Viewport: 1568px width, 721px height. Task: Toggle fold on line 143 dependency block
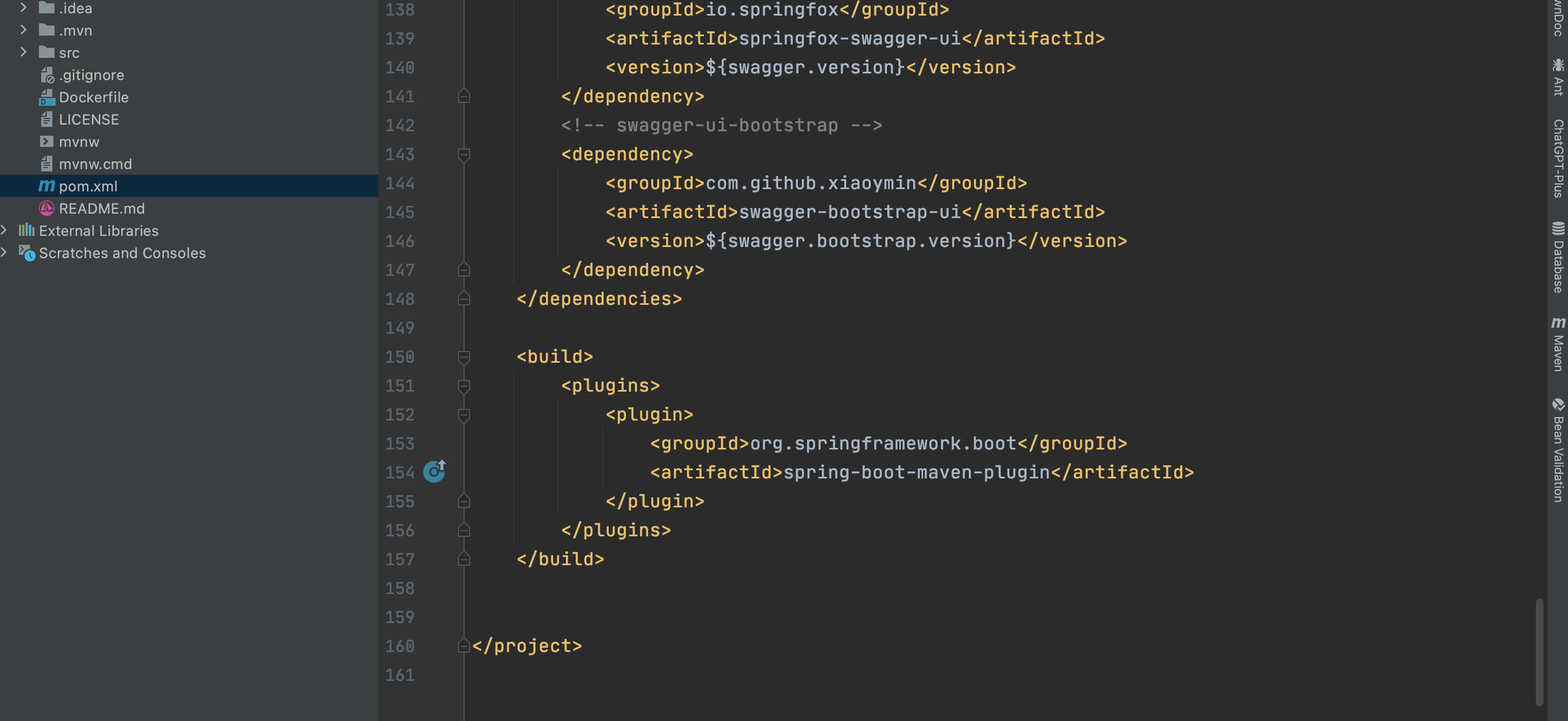464,152
